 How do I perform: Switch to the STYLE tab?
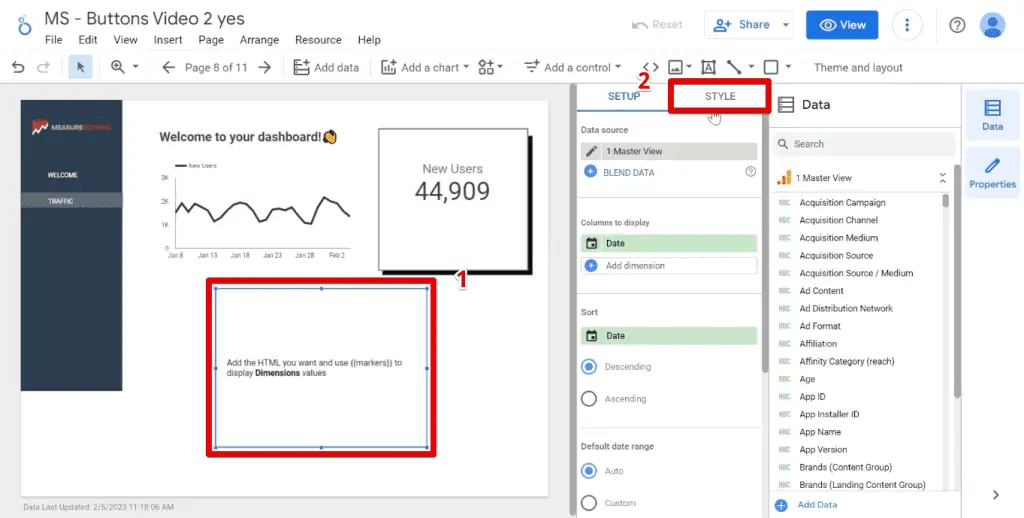click(x=720, y=96)
